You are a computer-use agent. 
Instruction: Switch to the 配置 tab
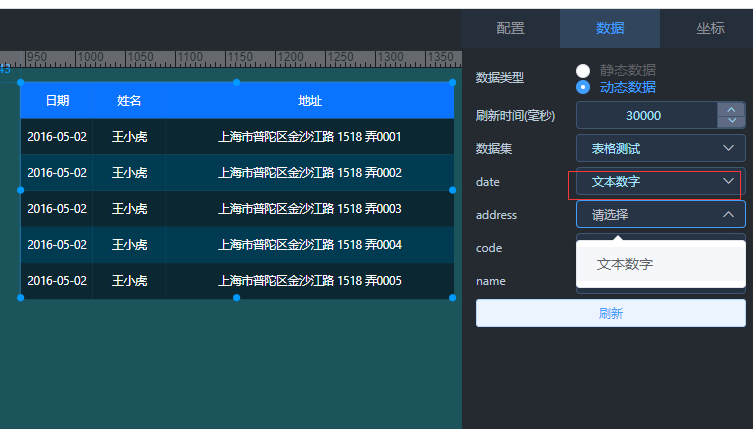pyautogui.click(x=510, y=28)
